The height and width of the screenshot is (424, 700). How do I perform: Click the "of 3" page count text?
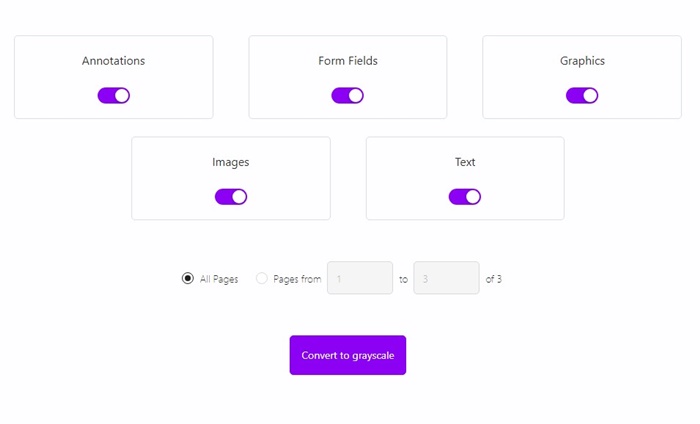pos(493,280)
